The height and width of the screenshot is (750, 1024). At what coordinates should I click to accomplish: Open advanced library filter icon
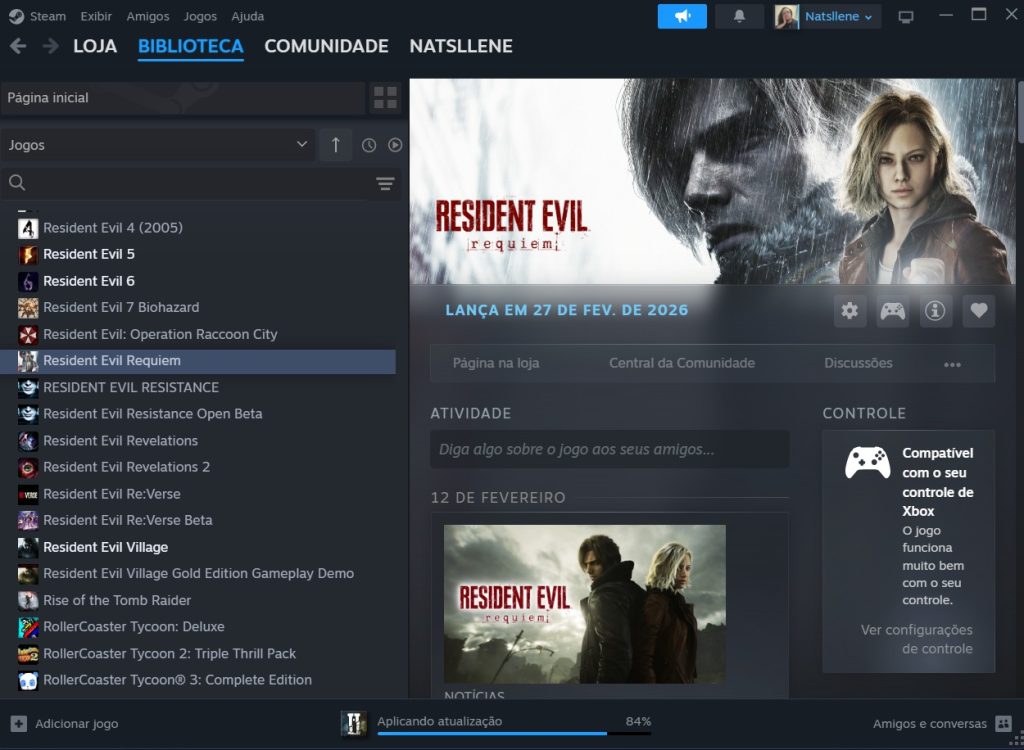pyautogui.click(x=385, y=183)
